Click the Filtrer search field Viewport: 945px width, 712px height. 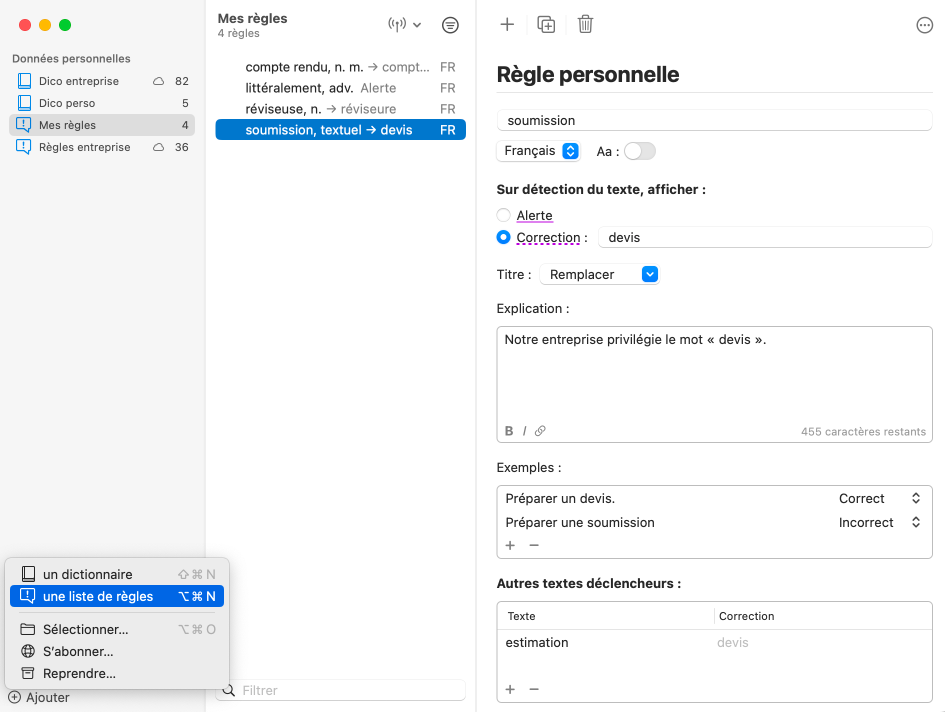coord(350,690)
